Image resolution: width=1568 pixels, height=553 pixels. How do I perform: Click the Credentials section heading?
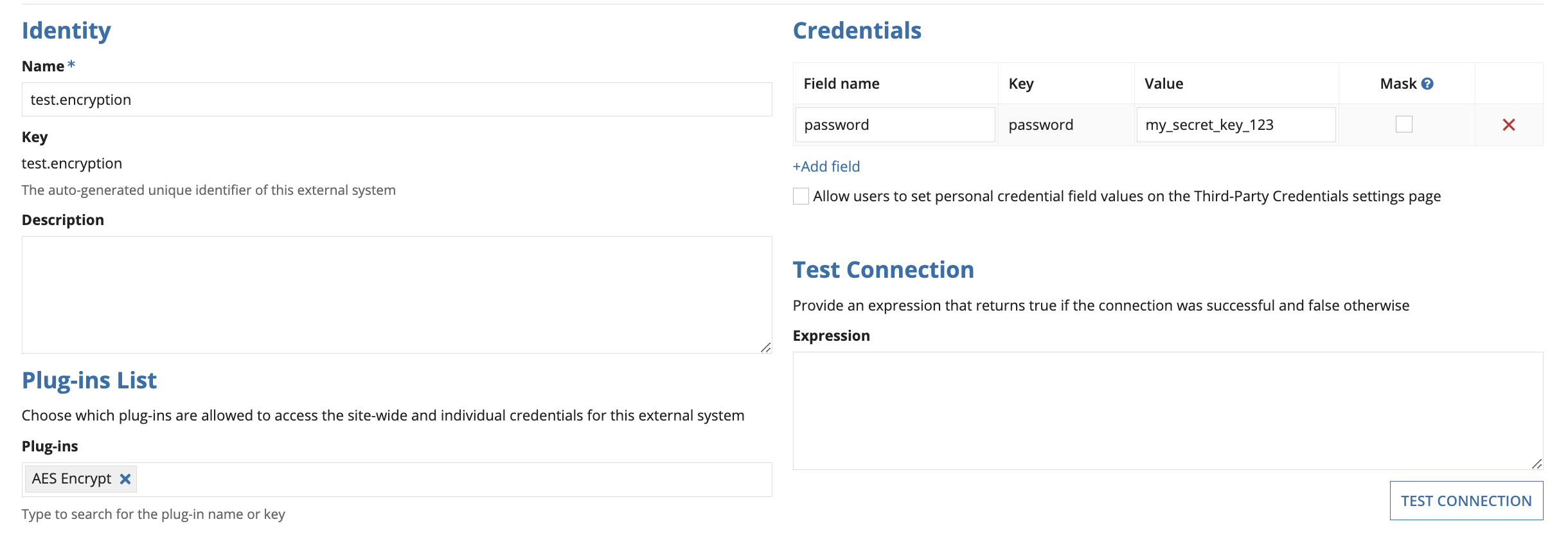(857, 30)
